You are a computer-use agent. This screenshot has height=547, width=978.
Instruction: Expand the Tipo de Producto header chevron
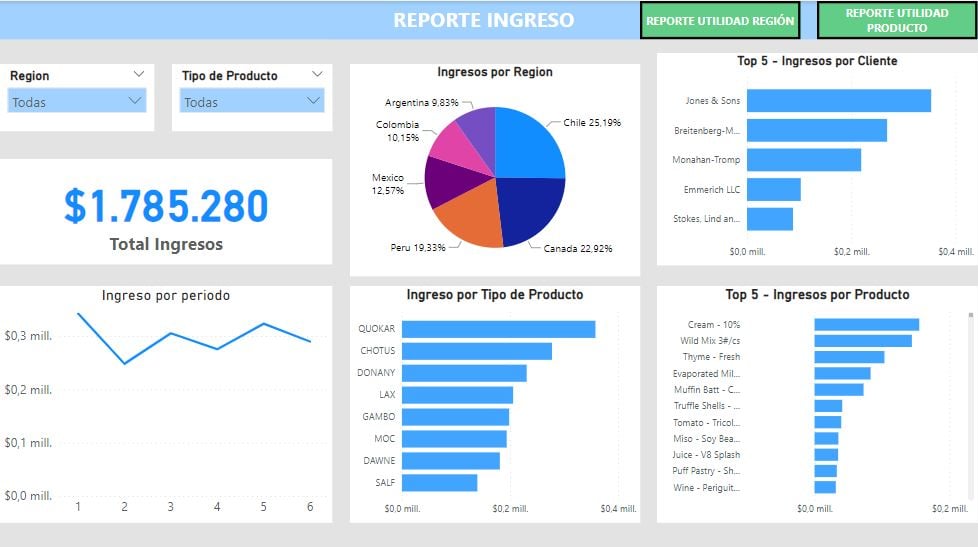coord(317,74)
